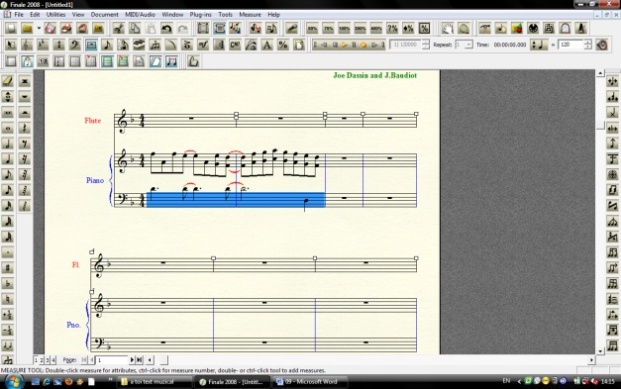The image size is (621, 389).
Task: Pick the quarter note duration
Action: (8, 159)
